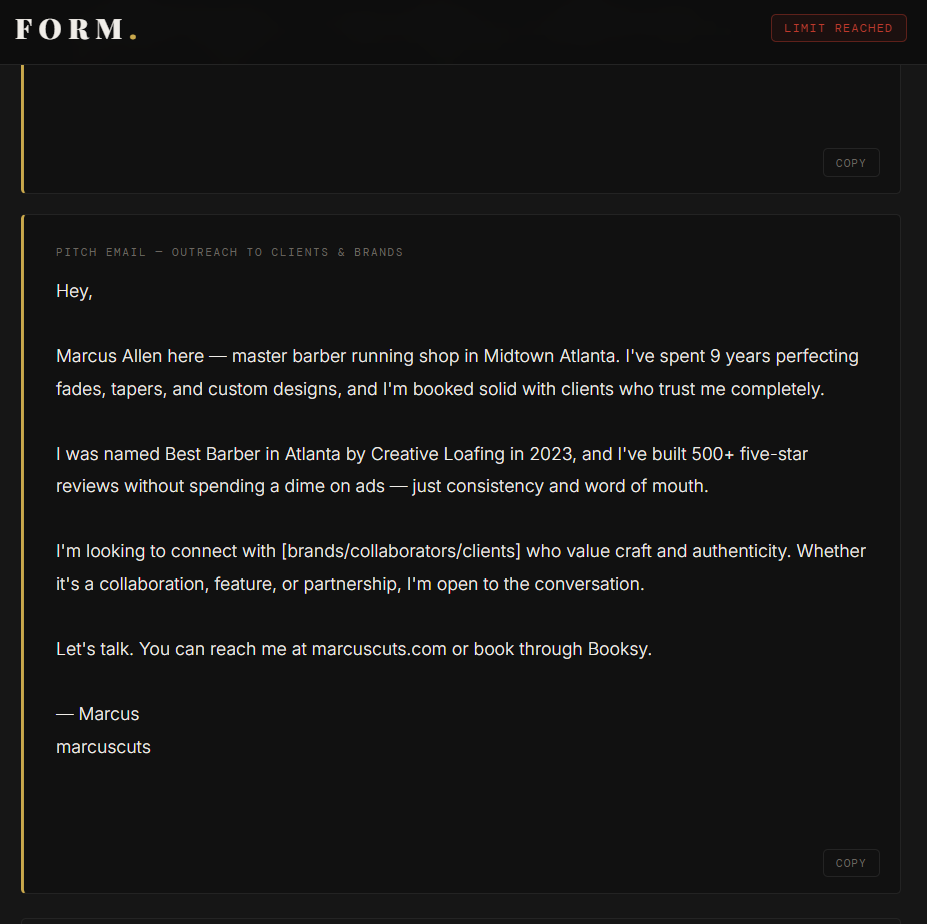Click the LIMIT REACHED button
This screenshot has height=924, width=927.
[x=838, y=27]
